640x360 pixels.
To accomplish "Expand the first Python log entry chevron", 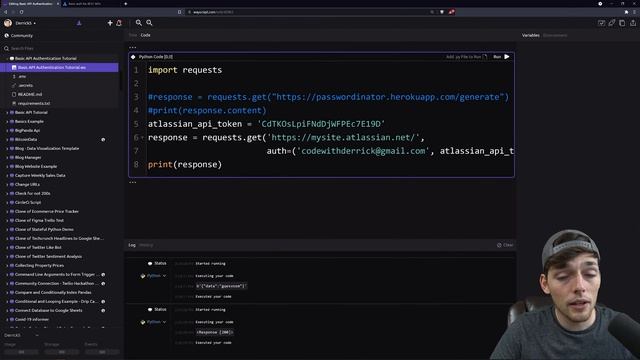I will click(x=164, y=276).
